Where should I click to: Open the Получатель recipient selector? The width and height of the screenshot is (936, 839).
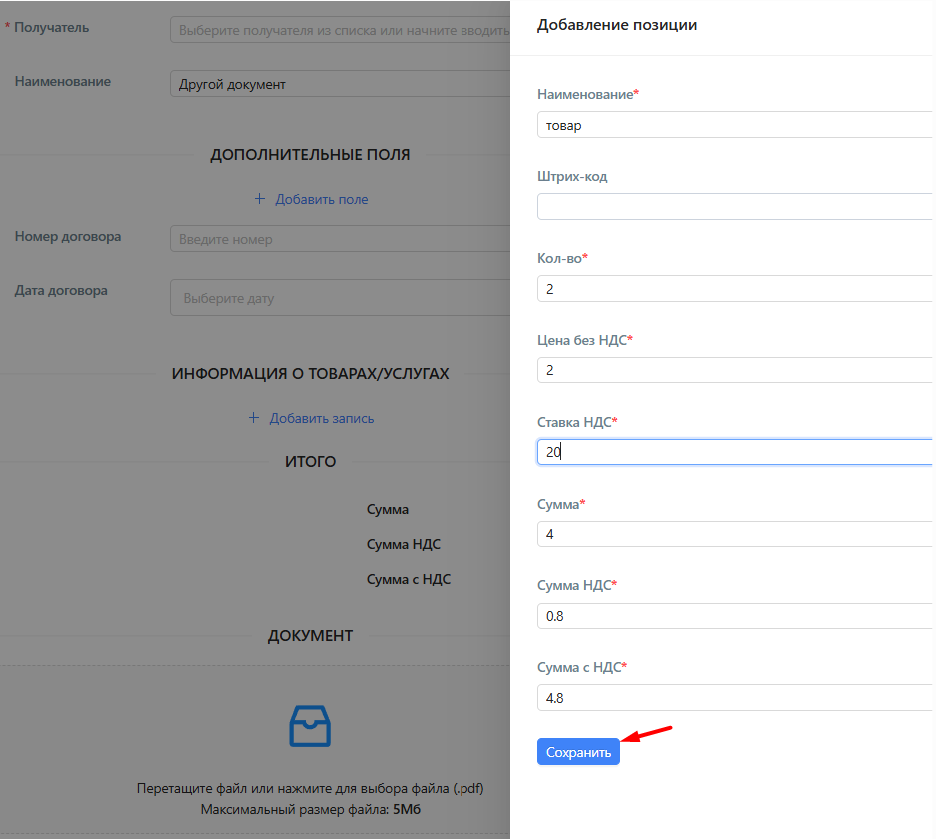340,30
